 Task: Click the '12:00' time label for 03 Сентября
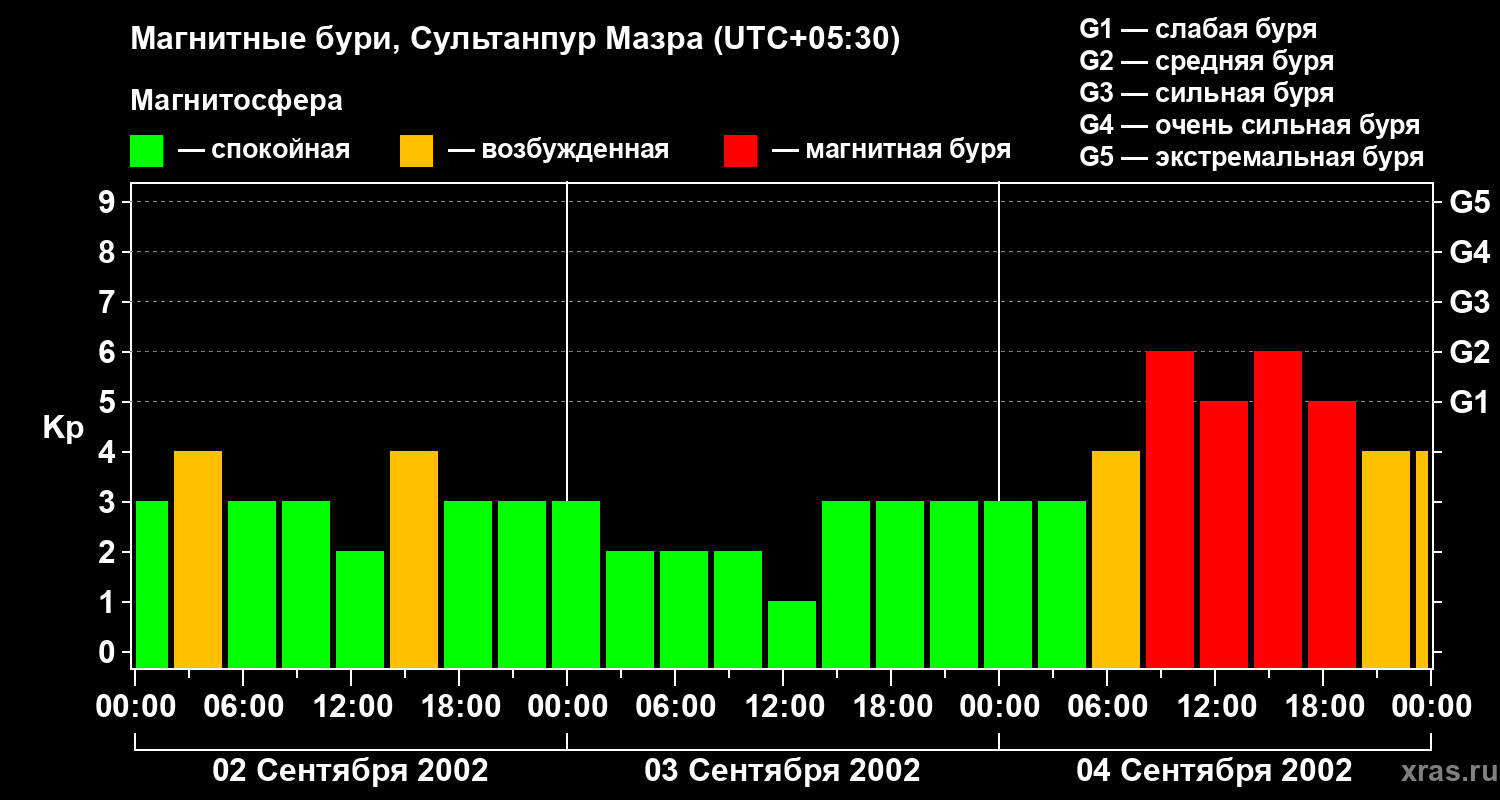(783, 706)
